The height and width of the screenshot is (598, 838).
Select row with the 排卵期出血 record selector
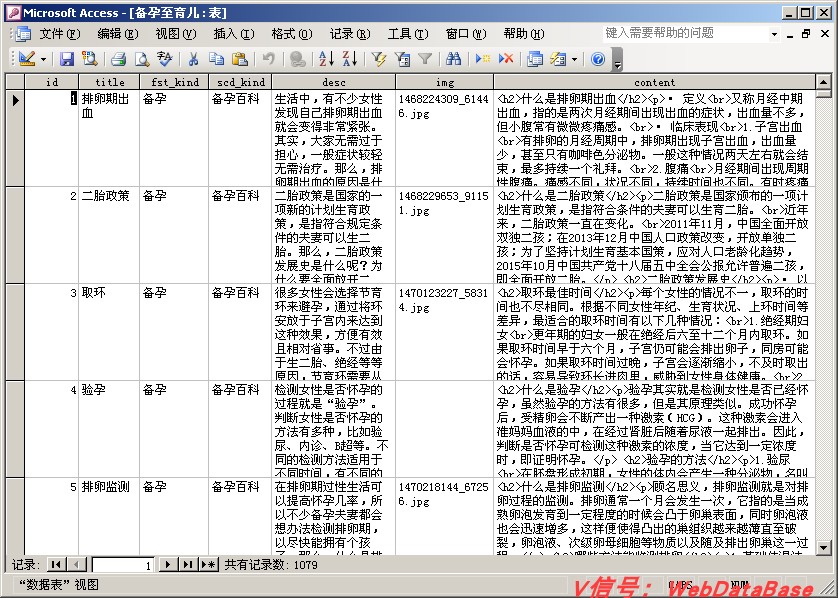[15, 138]
